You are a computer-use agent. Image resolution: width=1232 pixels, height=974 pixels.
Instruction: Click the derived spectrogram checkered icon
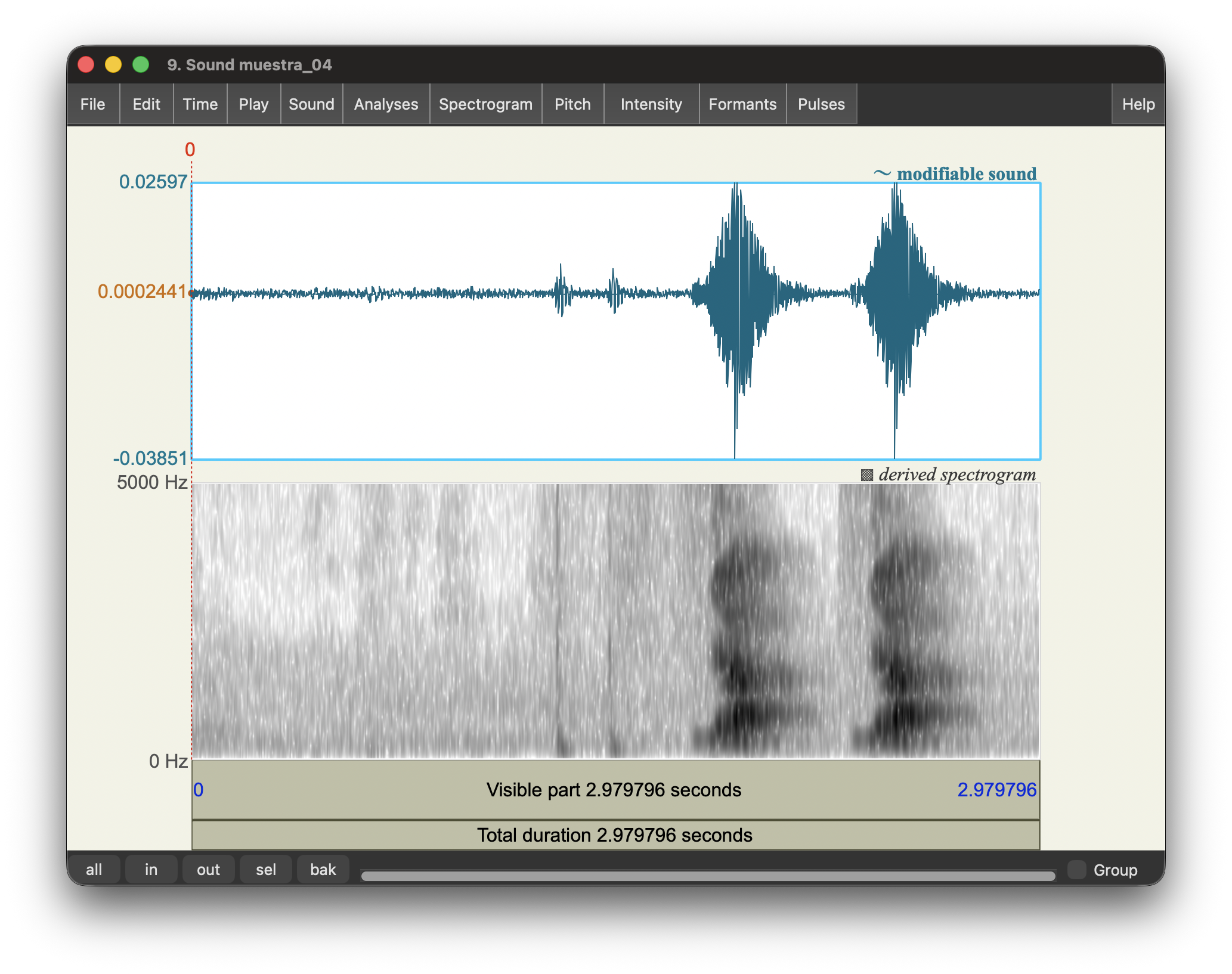coord(867,474)
